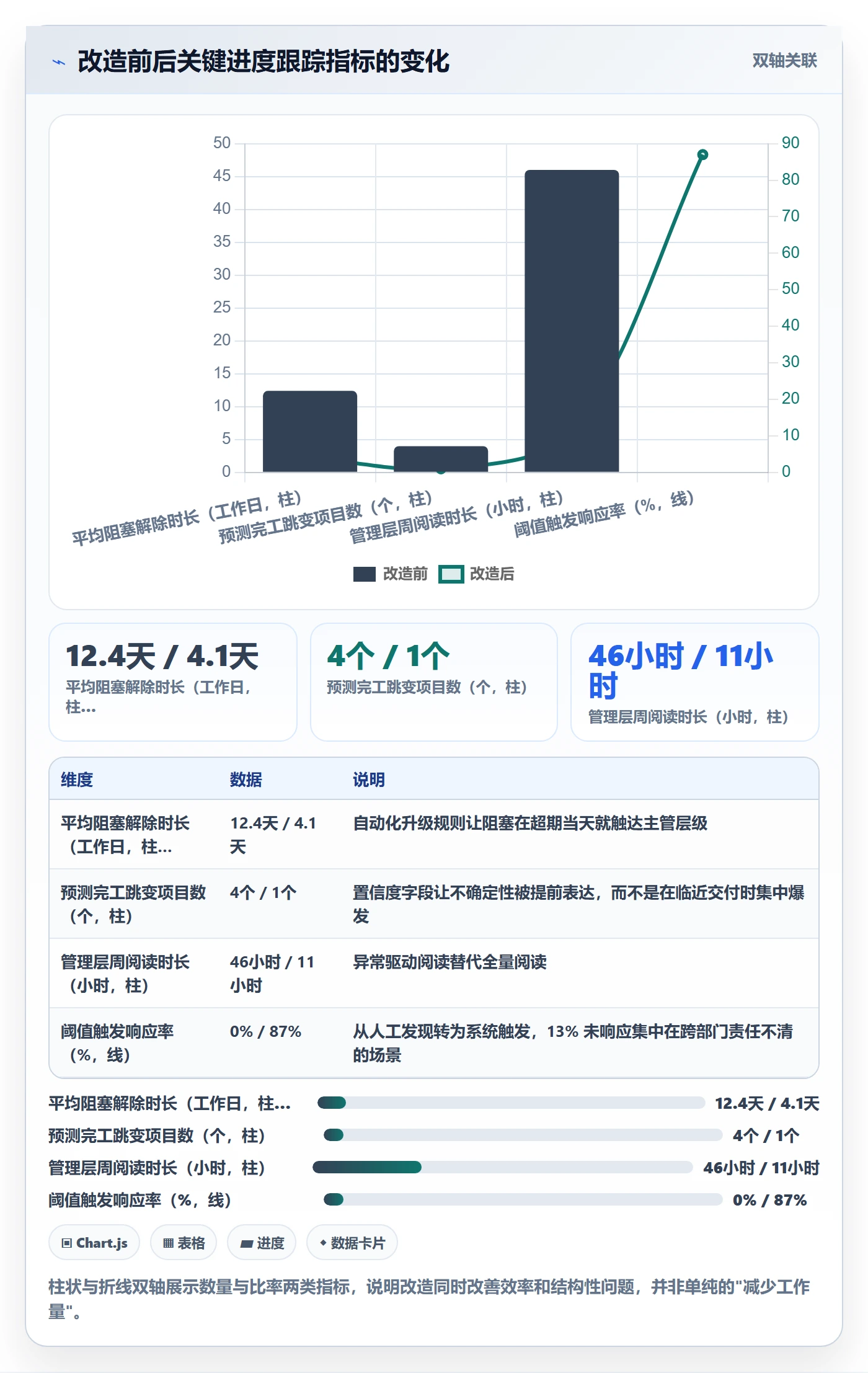Image resolution: width=868 pixels, height=1373 pixels.
Task: Click the 管理层周阅读时长 table row label
Action: (125, 974)
